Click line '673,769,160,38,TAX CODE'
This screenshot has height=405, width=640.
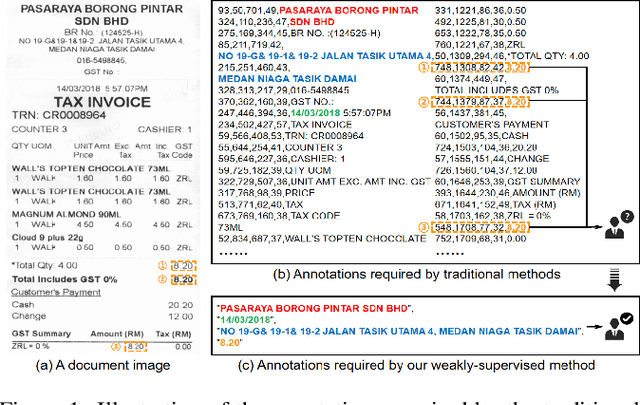[279, 216]
